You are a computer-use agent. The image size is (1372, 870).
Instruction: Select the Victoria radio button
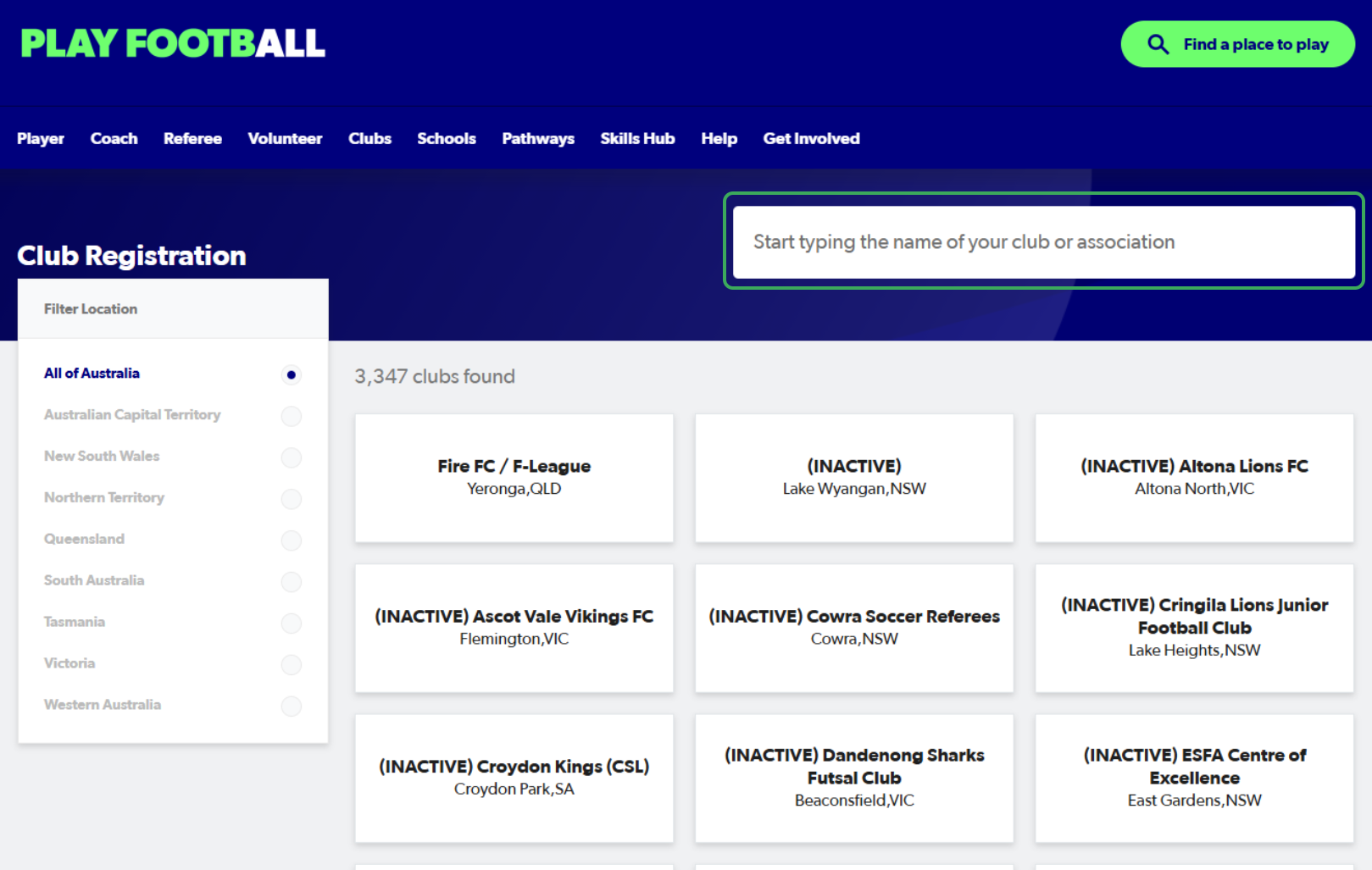[x=291, y=665]
